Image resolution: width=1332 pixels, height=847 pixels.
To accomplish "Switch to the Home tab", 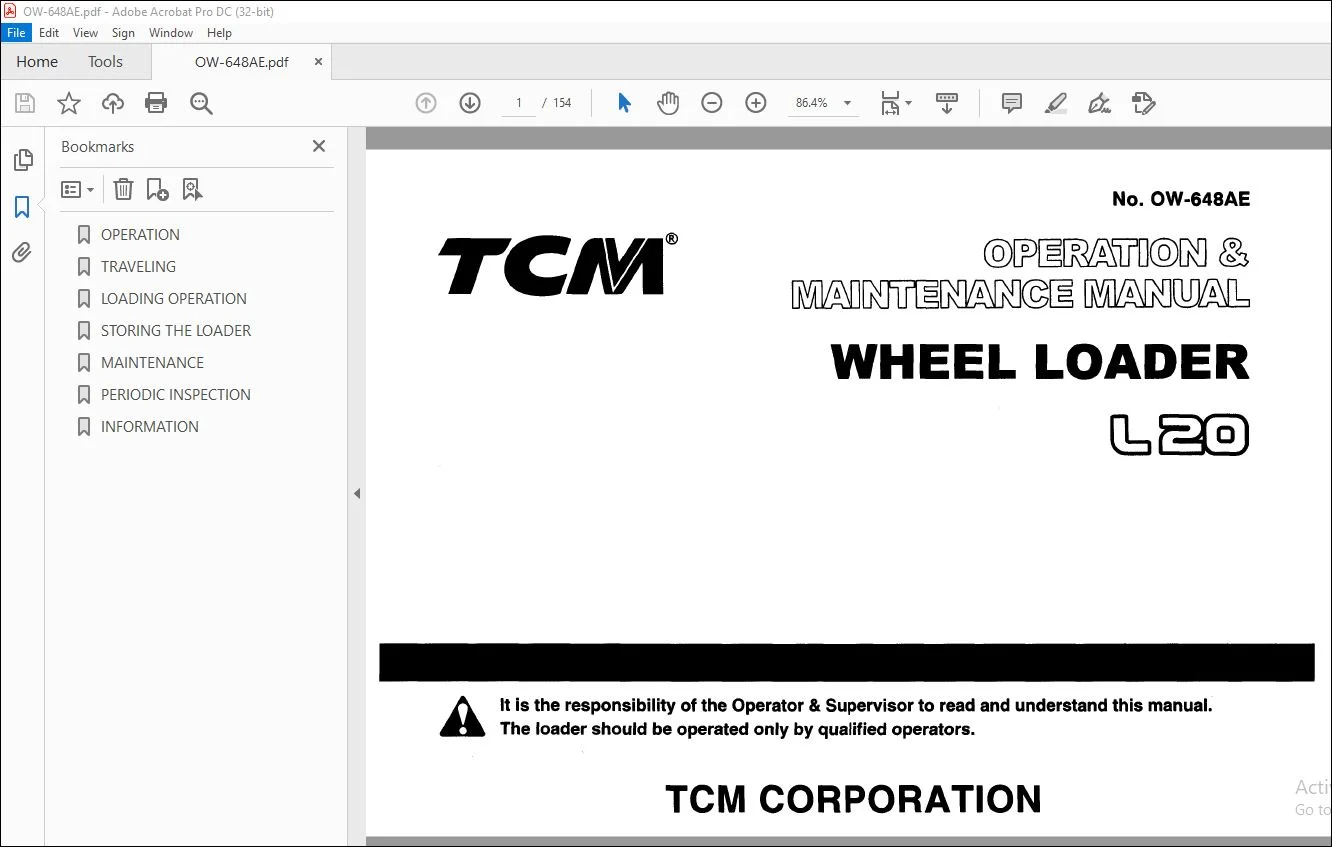I will click(x=37, y=62).
